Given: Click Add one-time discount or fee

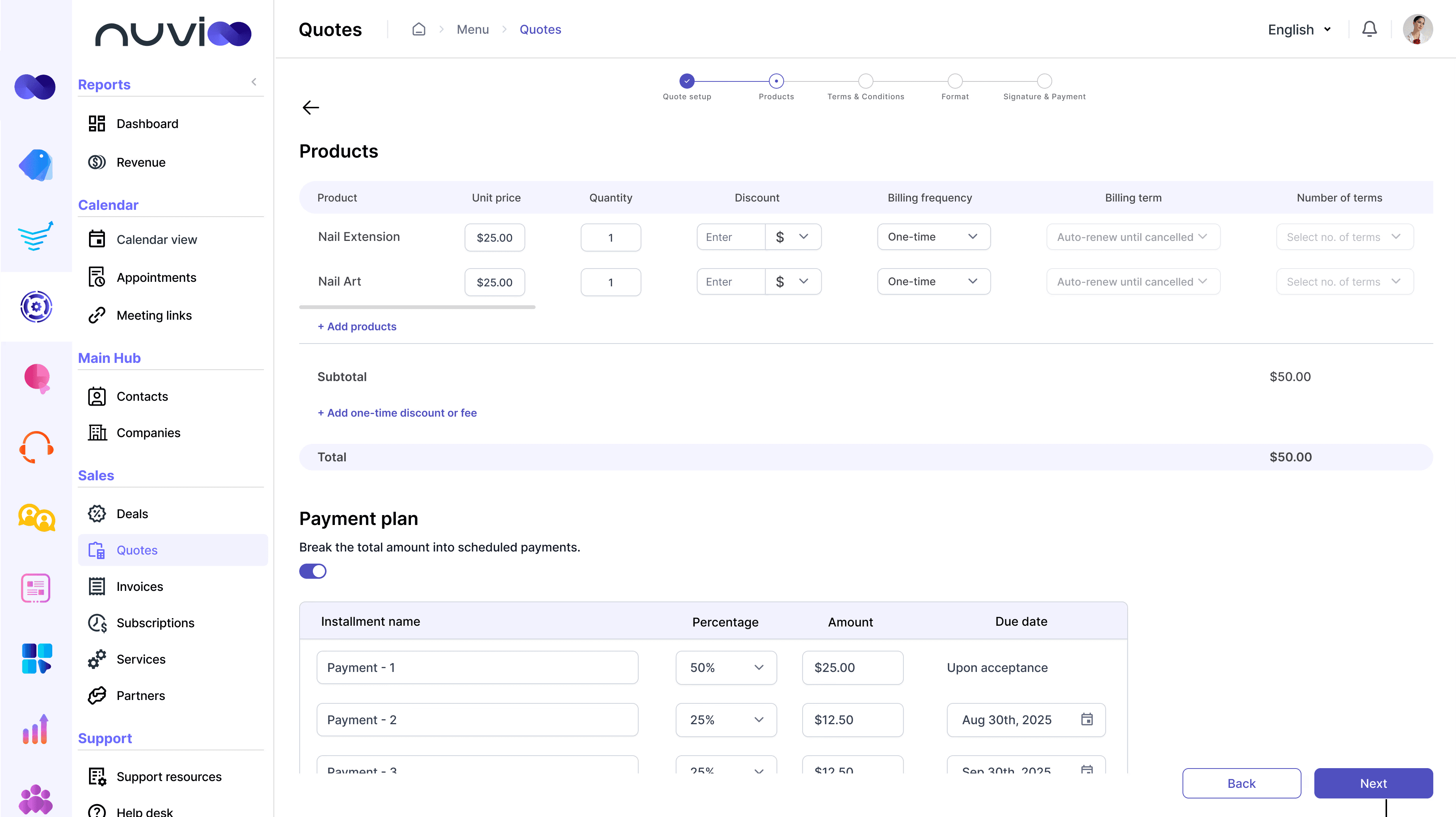Looking at the screenshot, I should tap(397, 413).
